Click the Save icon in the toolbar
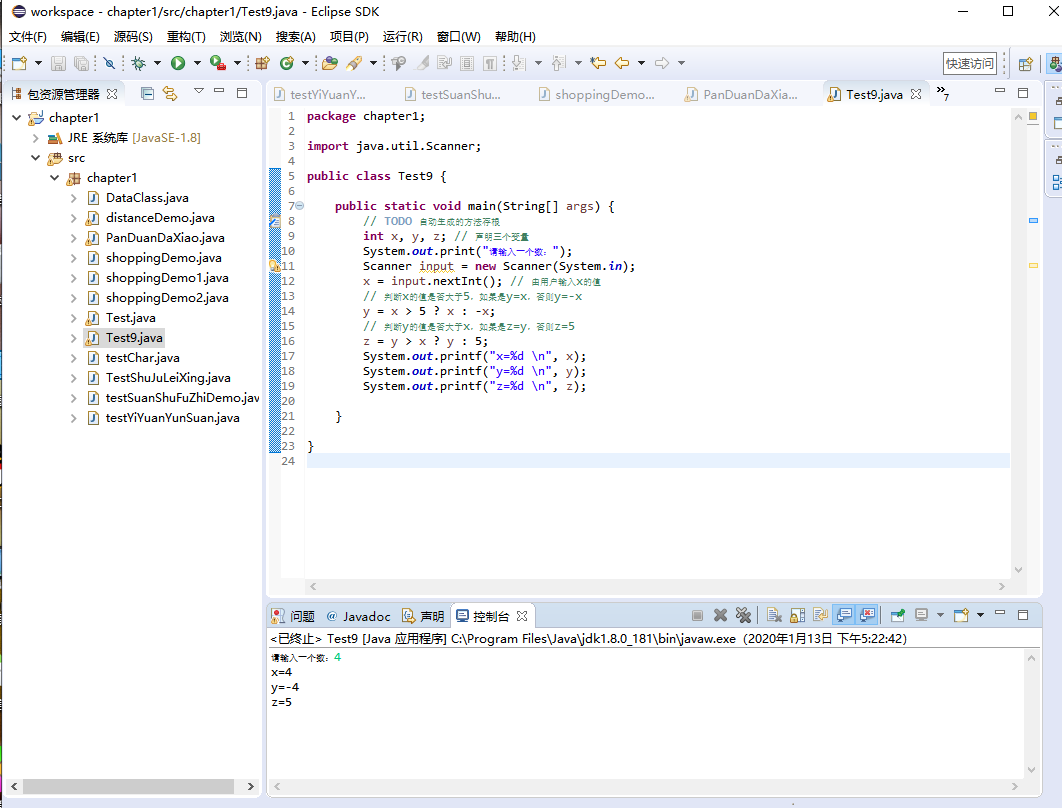1062x808 pixels. click(58, 63)
